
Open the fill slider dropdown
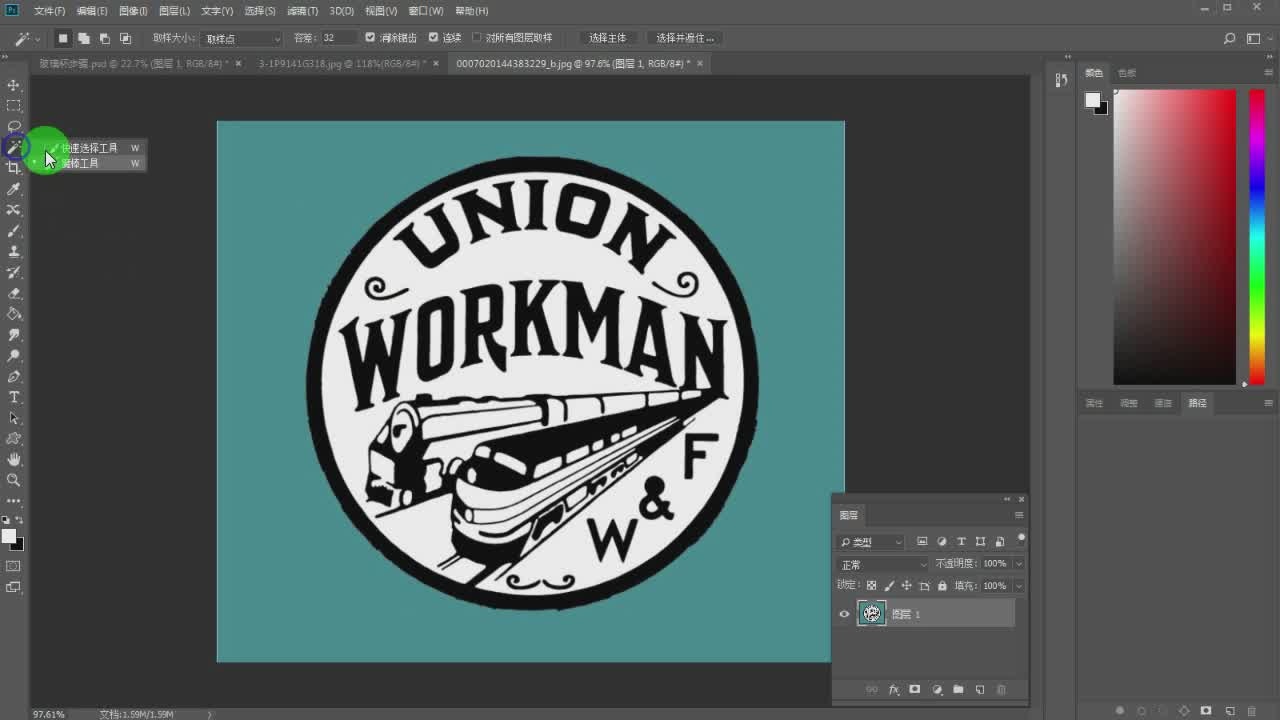1018,586
